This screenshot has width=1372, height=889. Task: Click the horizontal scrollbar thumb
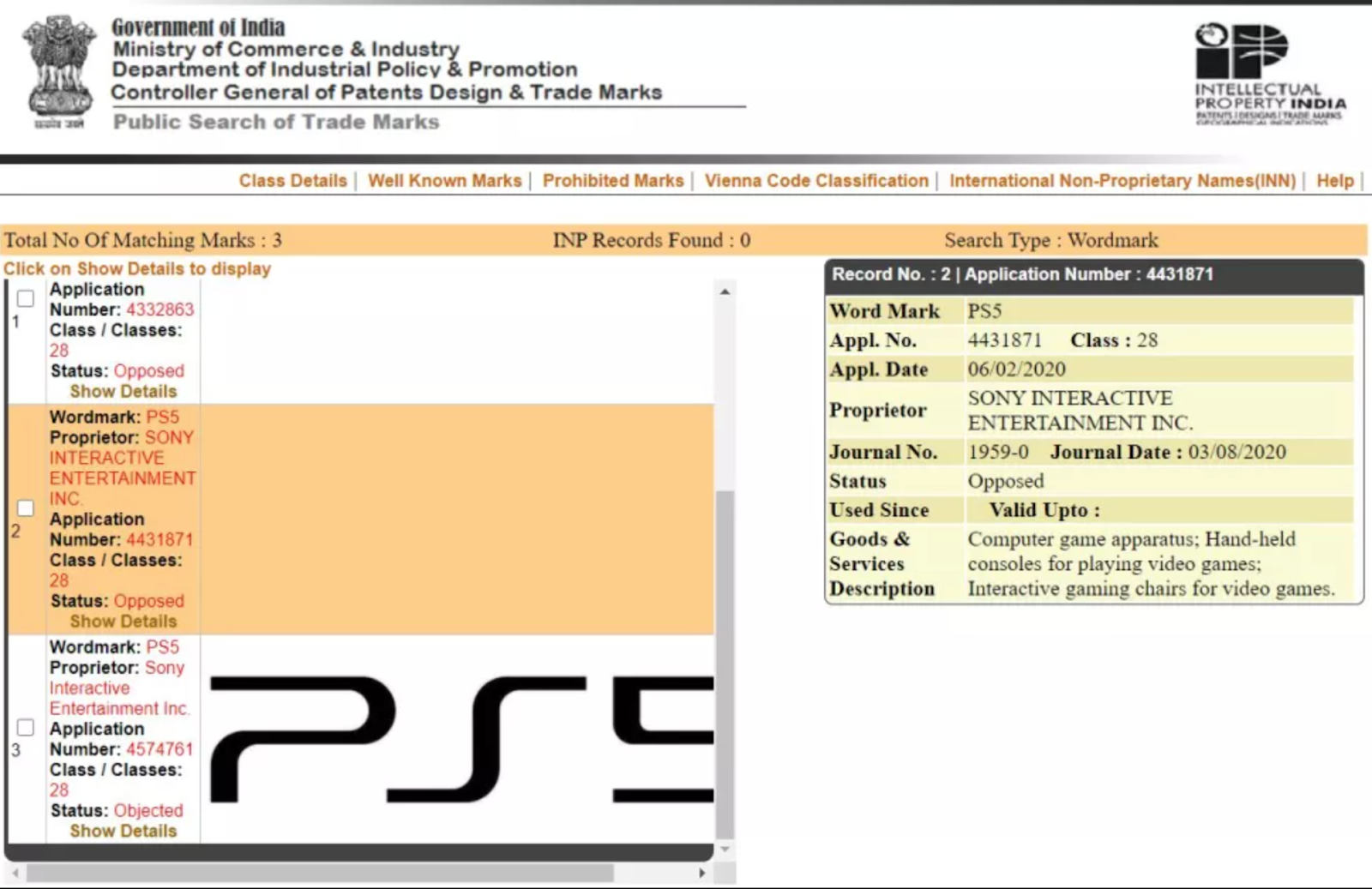pos(320,873)
